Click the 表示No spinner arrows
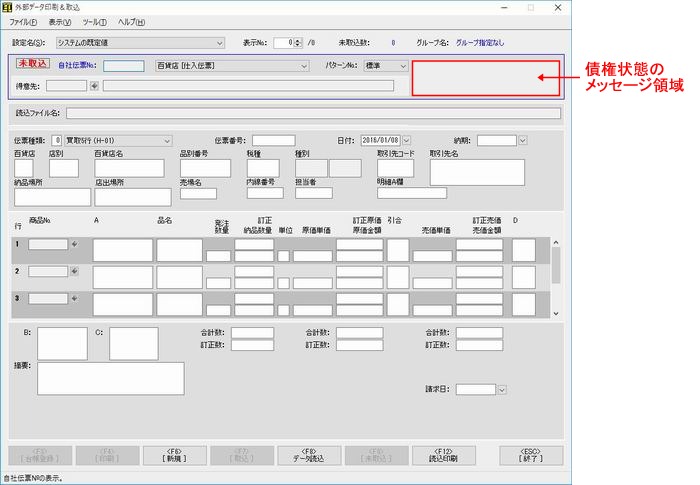700x485 pixels. click(298, 43)
